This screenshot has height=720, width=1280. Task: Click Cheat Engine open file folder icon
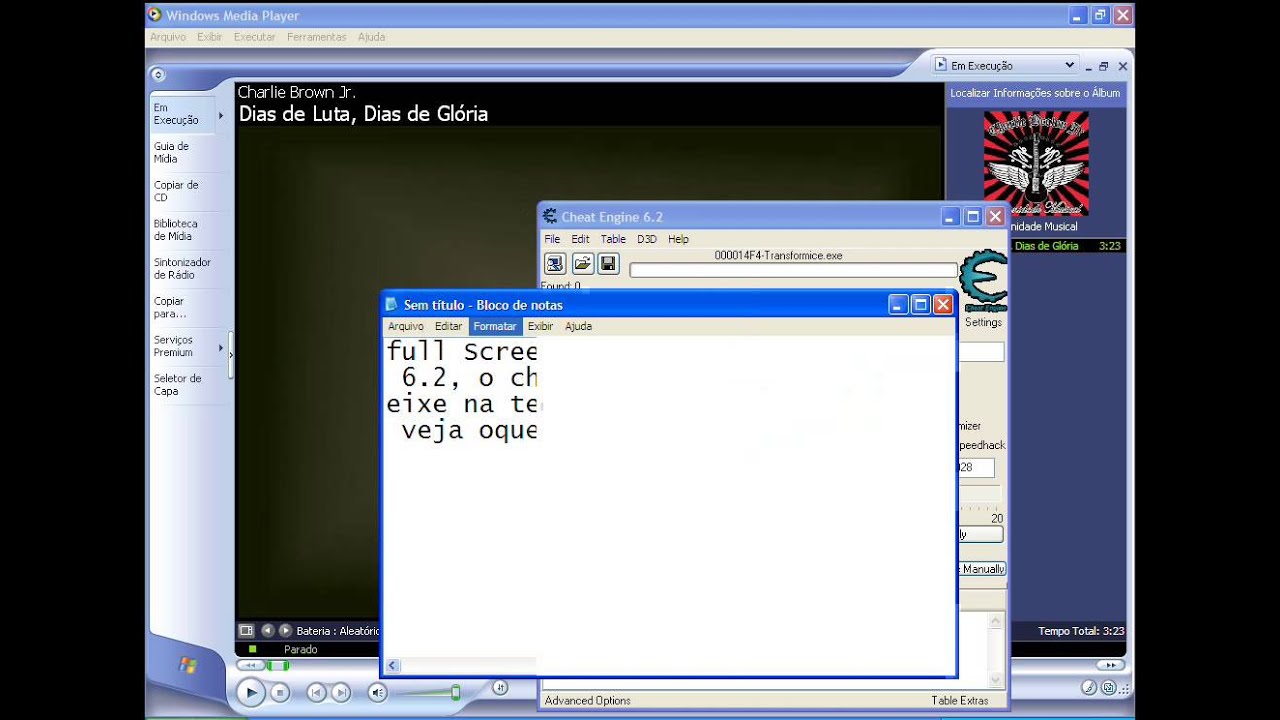tap(582, 264)
